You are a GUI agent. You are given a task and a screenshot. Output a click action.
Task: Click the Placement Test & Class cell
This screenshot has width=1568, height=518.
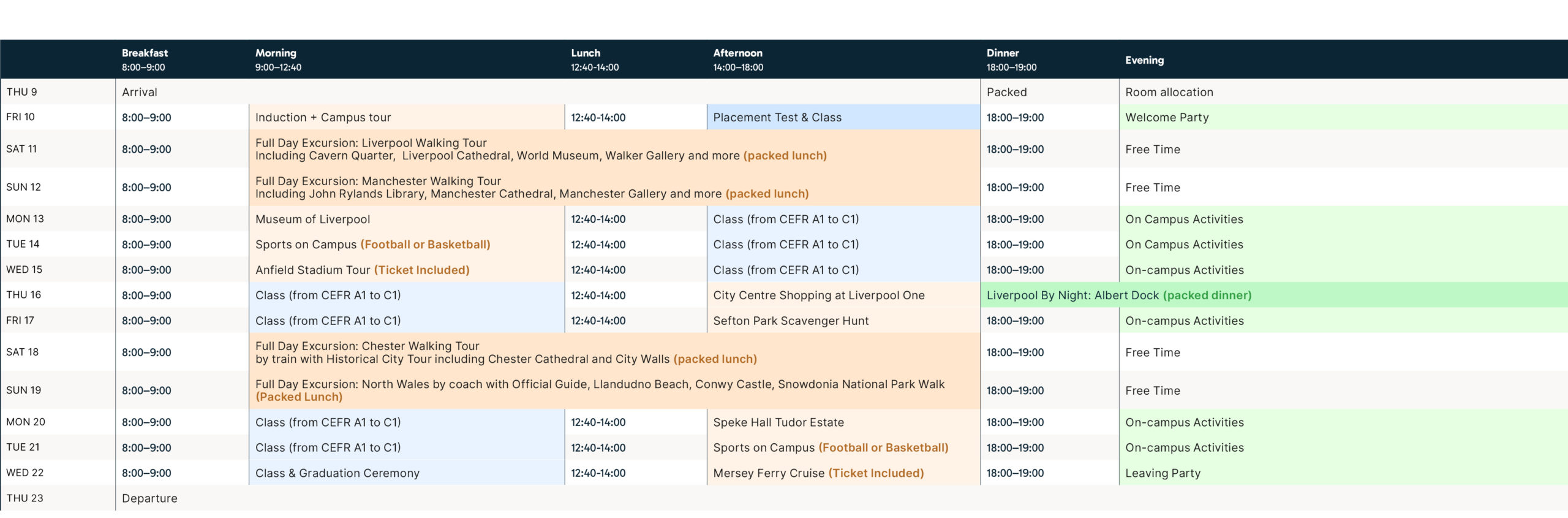[x=777, y=117]
